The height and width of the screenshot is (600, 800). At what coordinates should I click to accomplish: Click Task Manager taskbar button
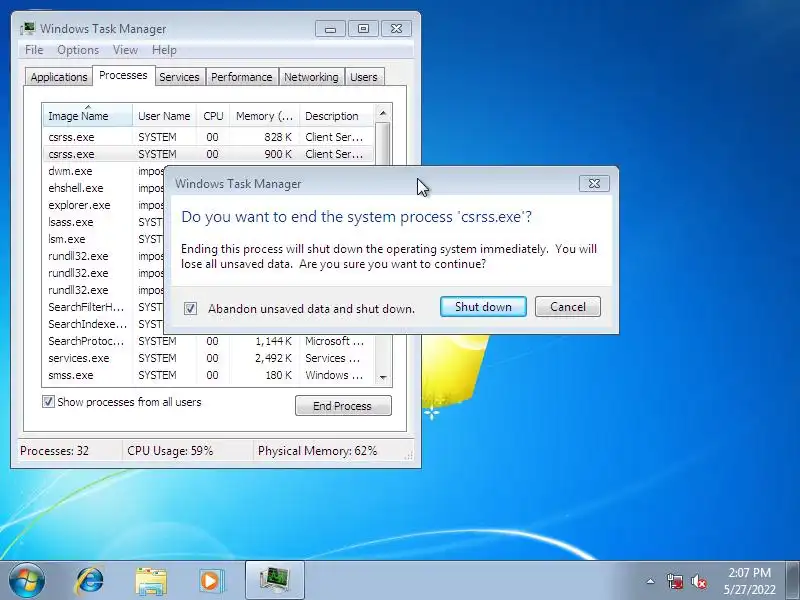(x=274, y=581)
